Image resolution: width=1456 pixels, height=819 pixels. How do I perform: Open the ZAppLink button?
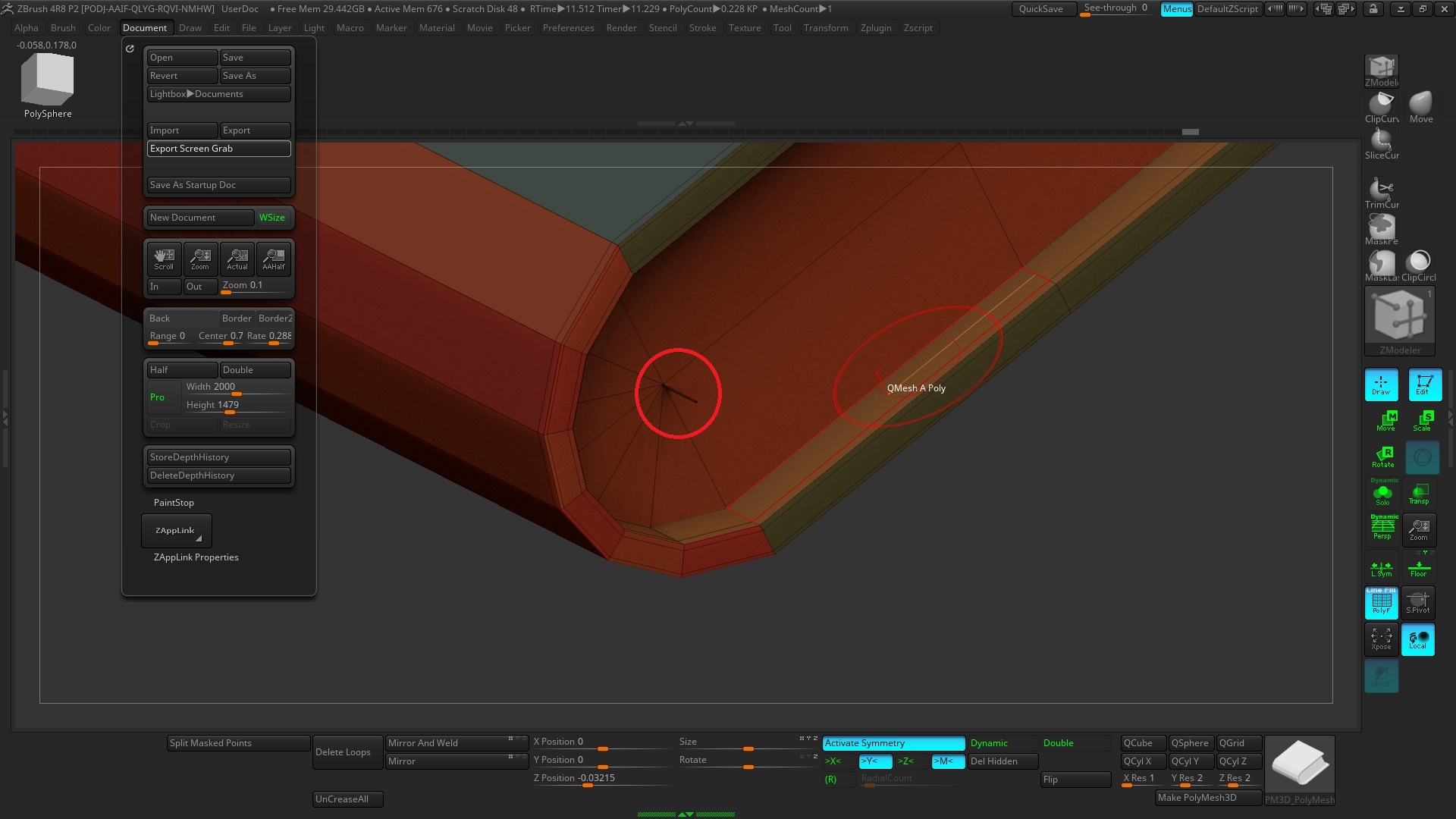[176, 530]
